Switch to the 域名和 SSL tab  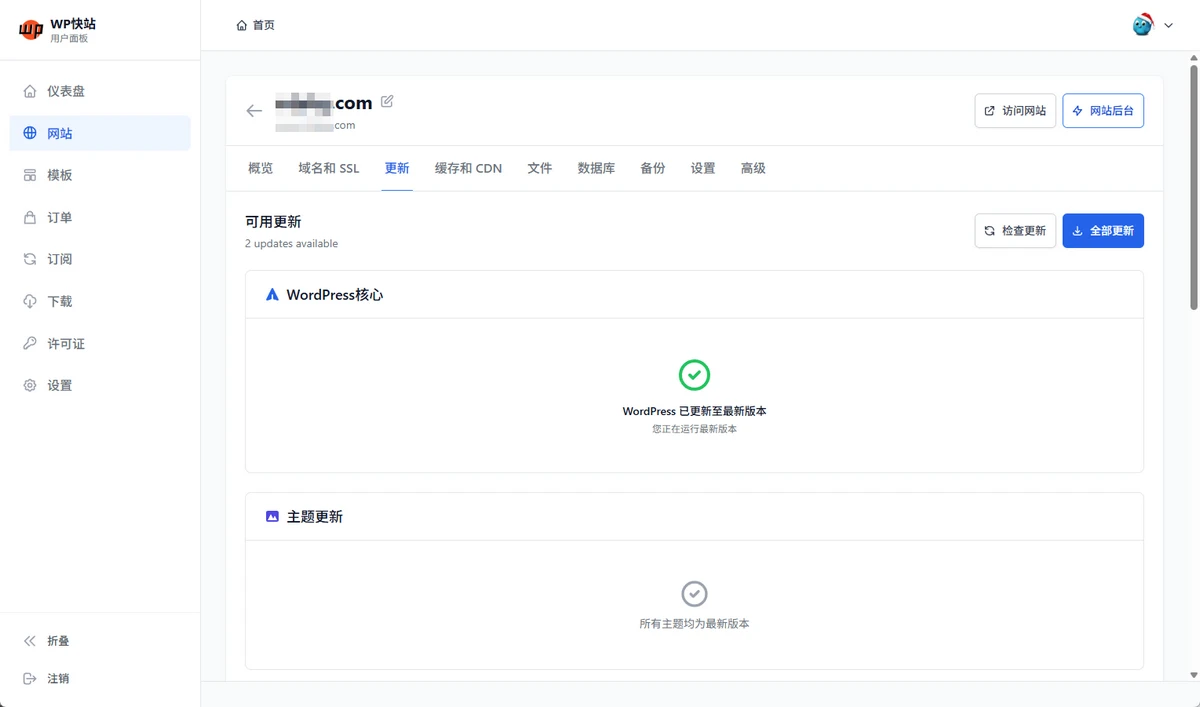(x=328, y=168)
